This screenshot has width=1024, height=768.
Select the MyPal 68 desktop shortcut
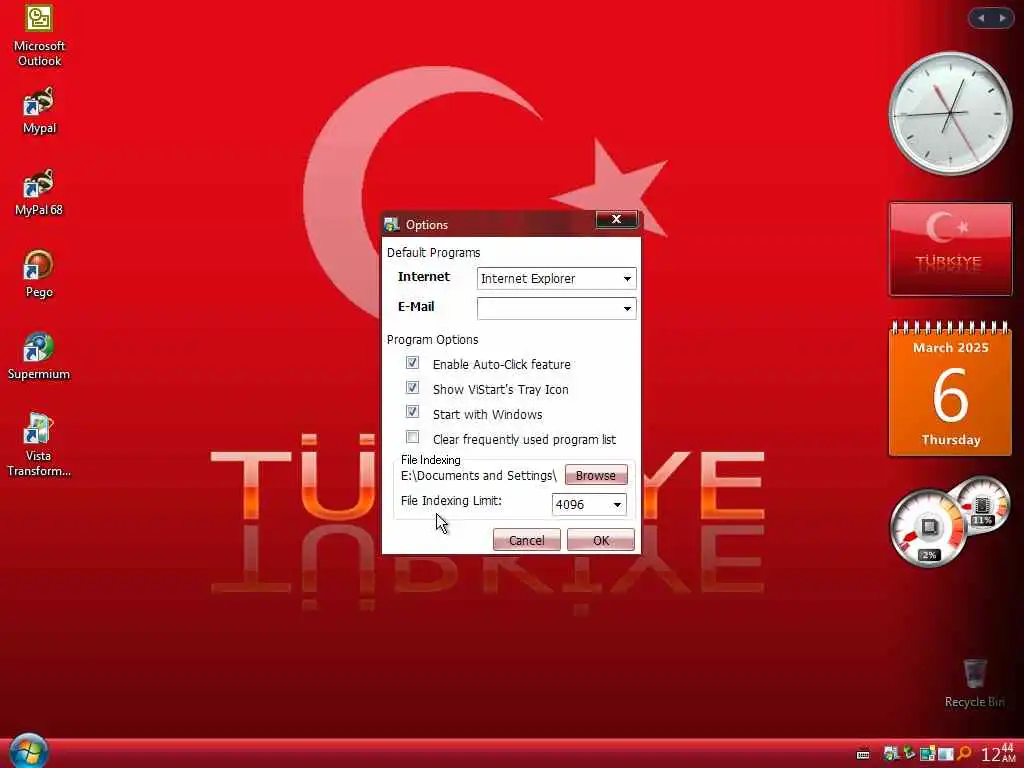point(39,192)
